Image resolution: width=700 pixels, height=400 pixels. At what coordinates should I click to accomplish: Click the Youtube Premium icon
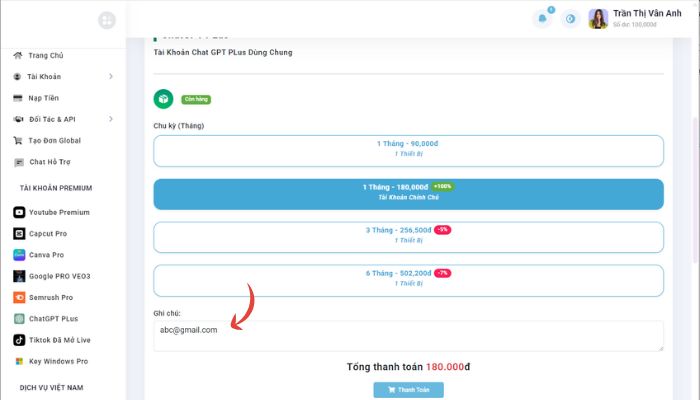point(19,212)
